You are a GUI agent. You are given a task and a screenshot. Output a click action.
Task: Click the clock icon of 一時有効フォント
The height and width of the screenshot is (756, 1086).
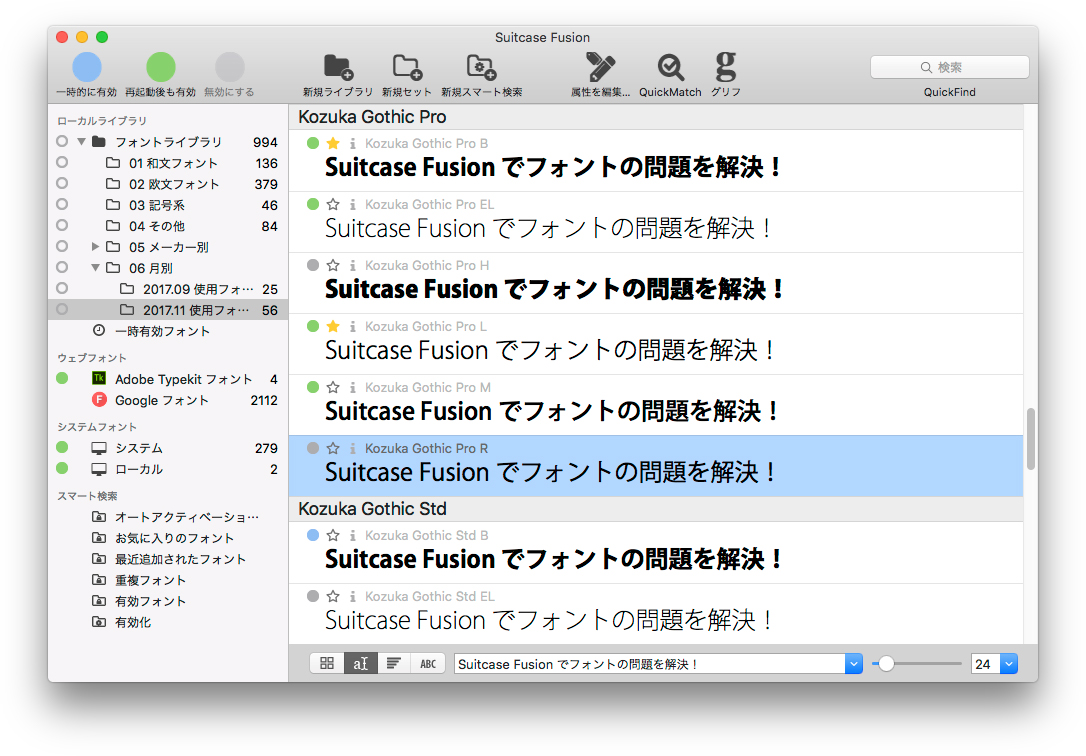99,330
